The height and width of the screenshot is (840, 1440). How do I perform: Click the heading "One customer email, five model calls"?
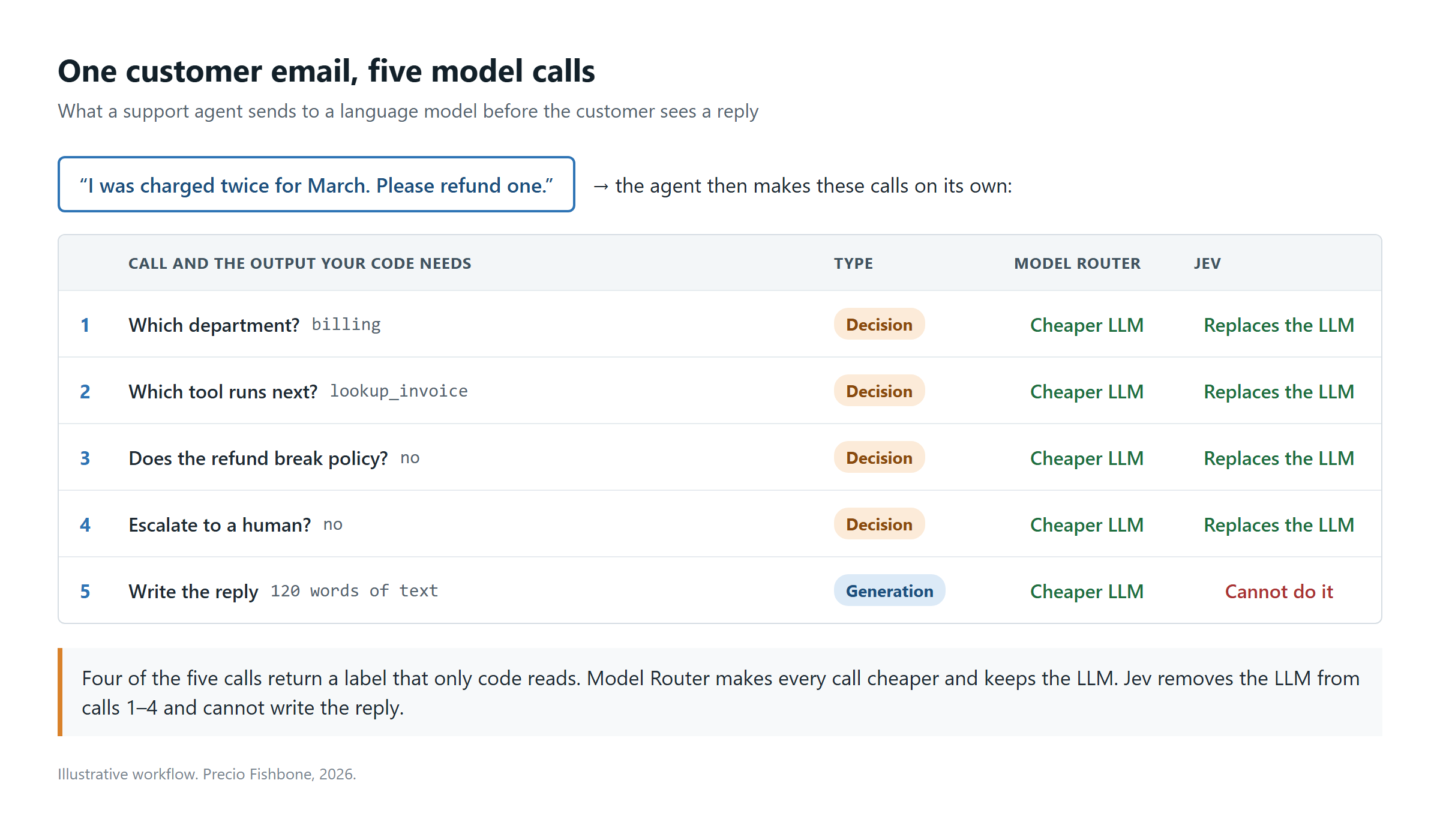(x=326, y=71)
